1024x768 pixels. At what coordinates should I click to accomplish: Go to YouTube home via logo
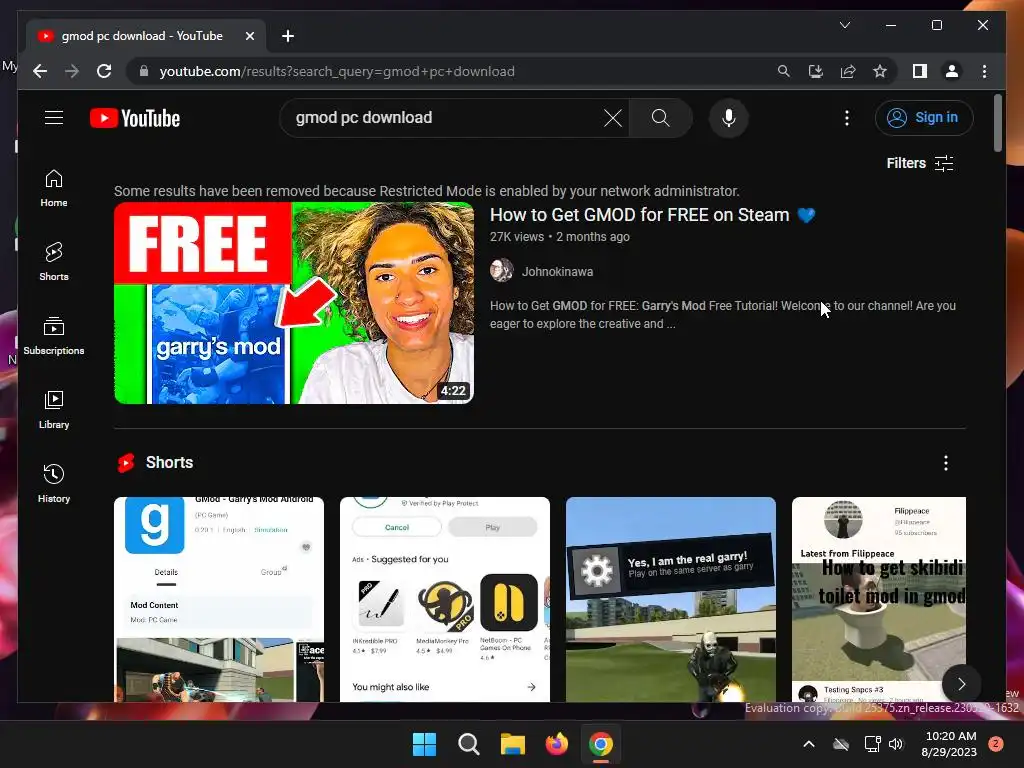(135, 118)
